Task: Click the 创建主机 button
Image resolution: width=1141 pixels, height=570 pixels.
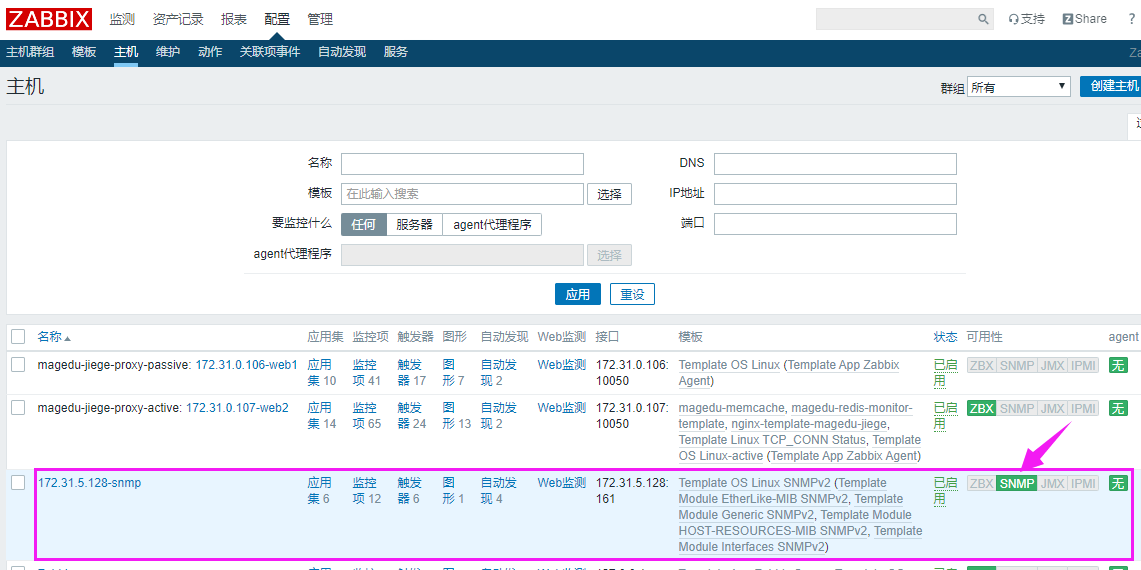Action: click(x=1110, y=86)
